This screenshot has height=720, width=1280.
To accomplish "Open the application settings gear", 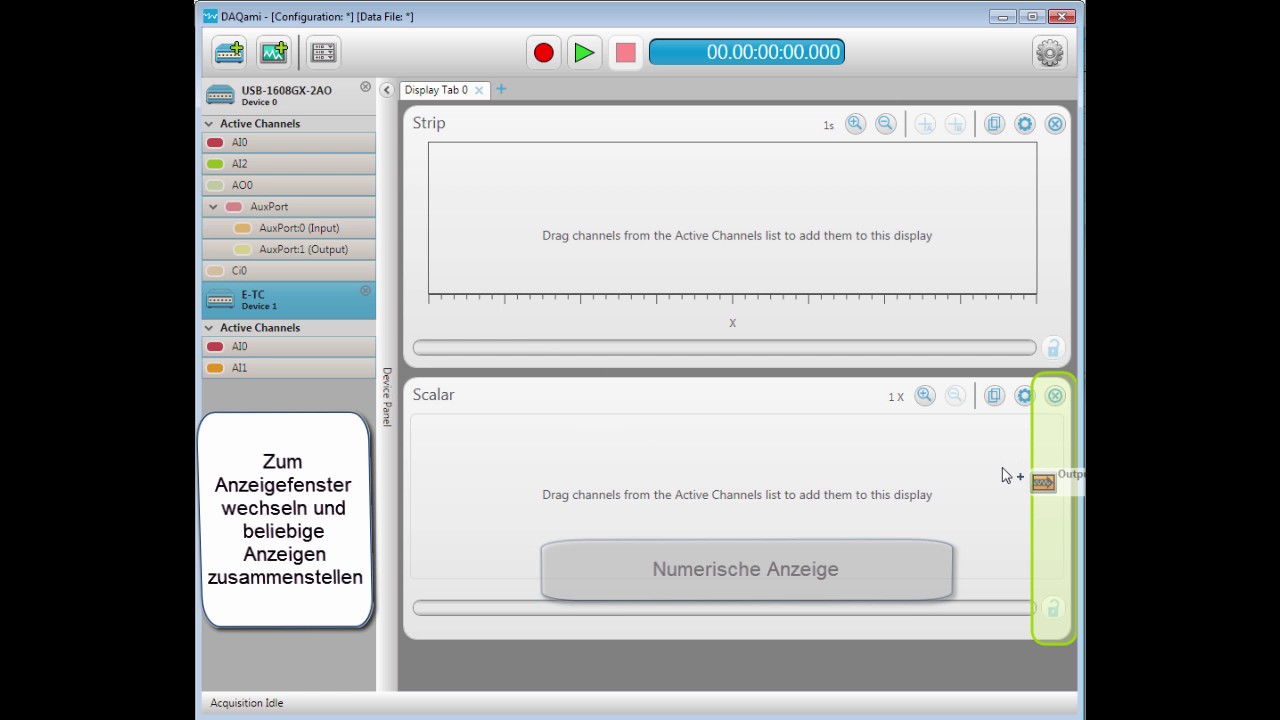I will click(1050, 52).
